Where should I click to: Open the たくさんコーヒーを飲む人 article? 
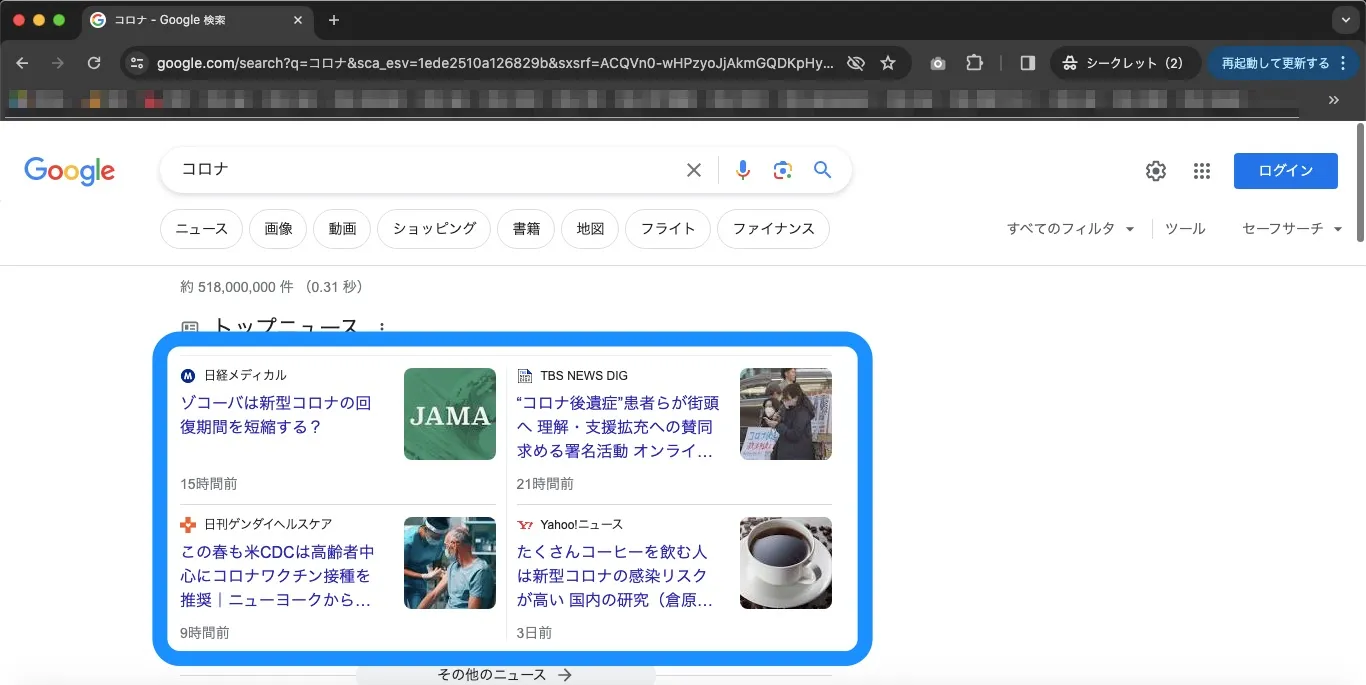click(x=615, y=576)
